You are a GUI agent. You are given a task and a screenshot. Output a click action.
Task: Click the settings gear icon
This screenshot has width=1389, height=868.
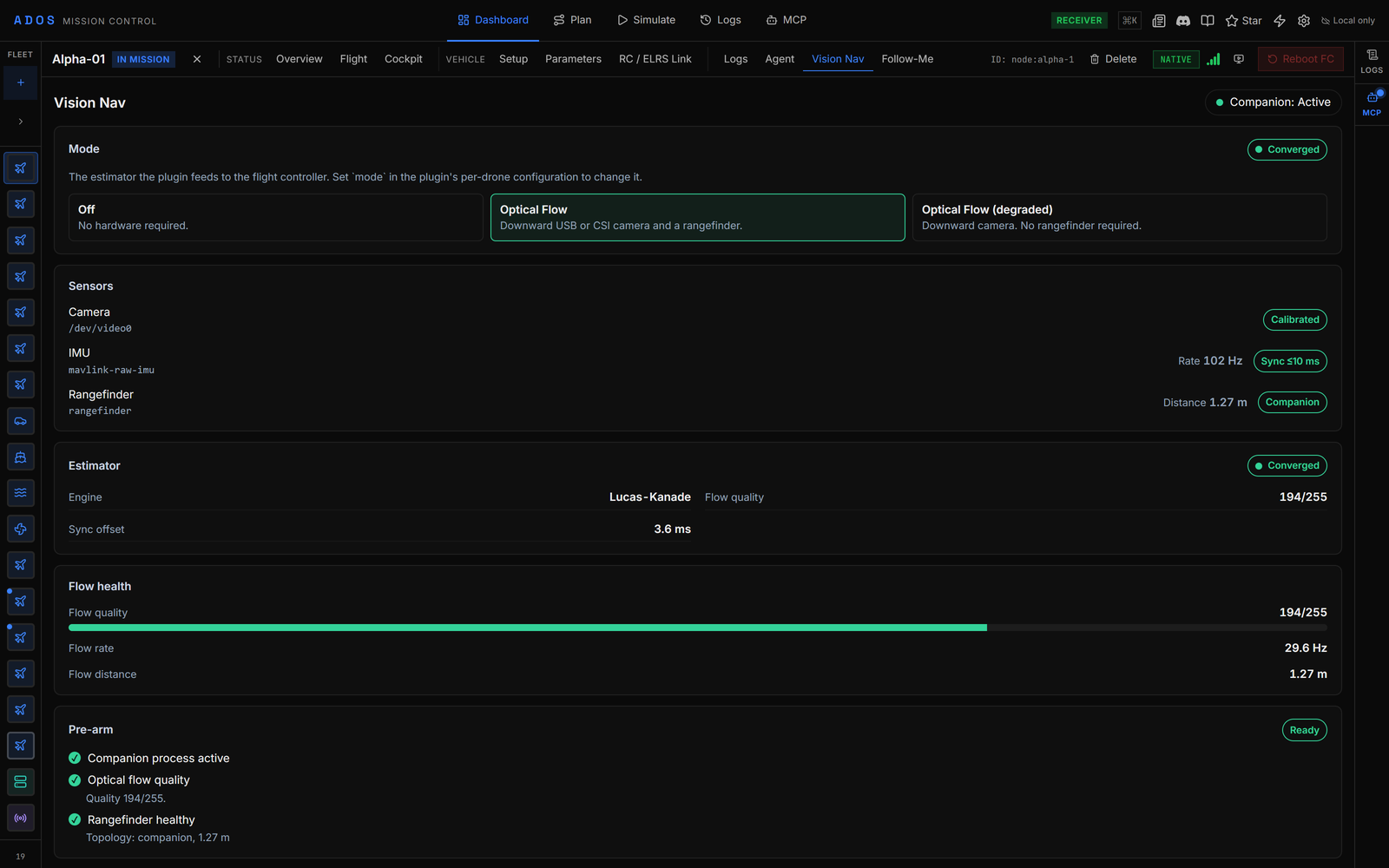[x=1304, y=21]
